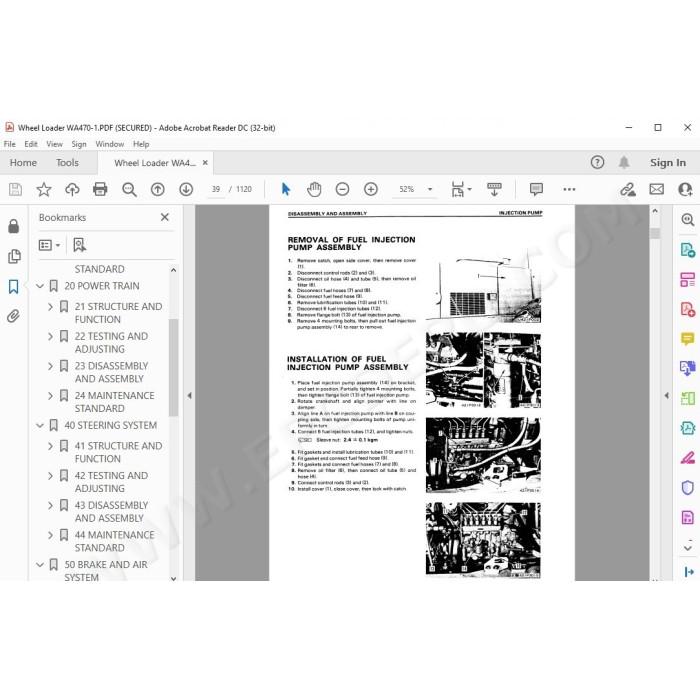Enable scrolling read mode icon

[494, 189]
